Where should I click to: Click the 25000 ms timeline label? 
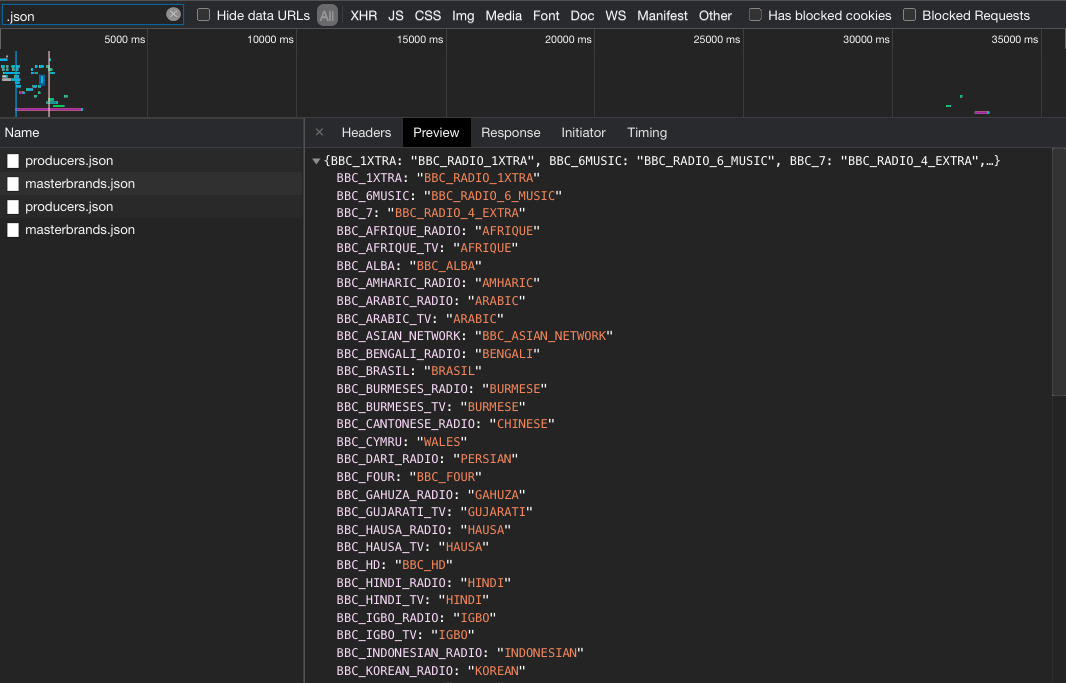(717, 39)
